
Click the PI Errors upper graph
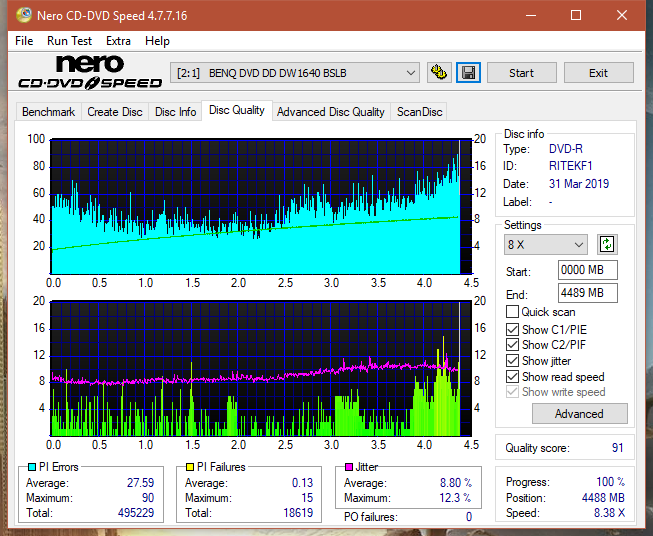point(261,207)
